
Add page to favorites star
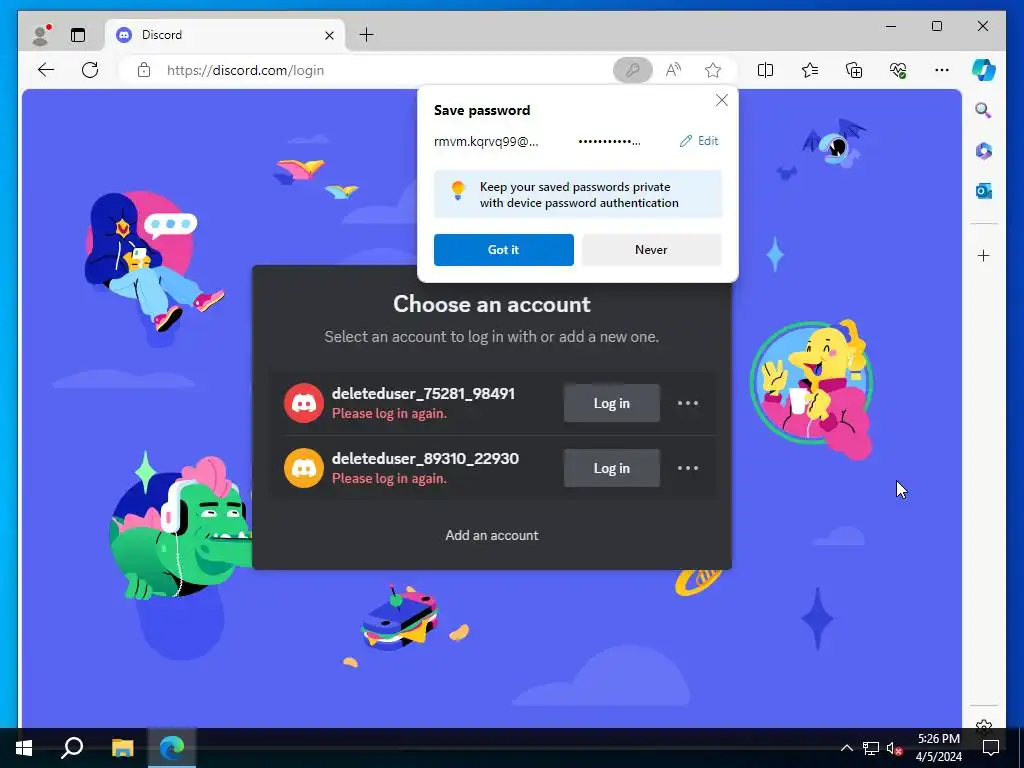pos(712,70)
